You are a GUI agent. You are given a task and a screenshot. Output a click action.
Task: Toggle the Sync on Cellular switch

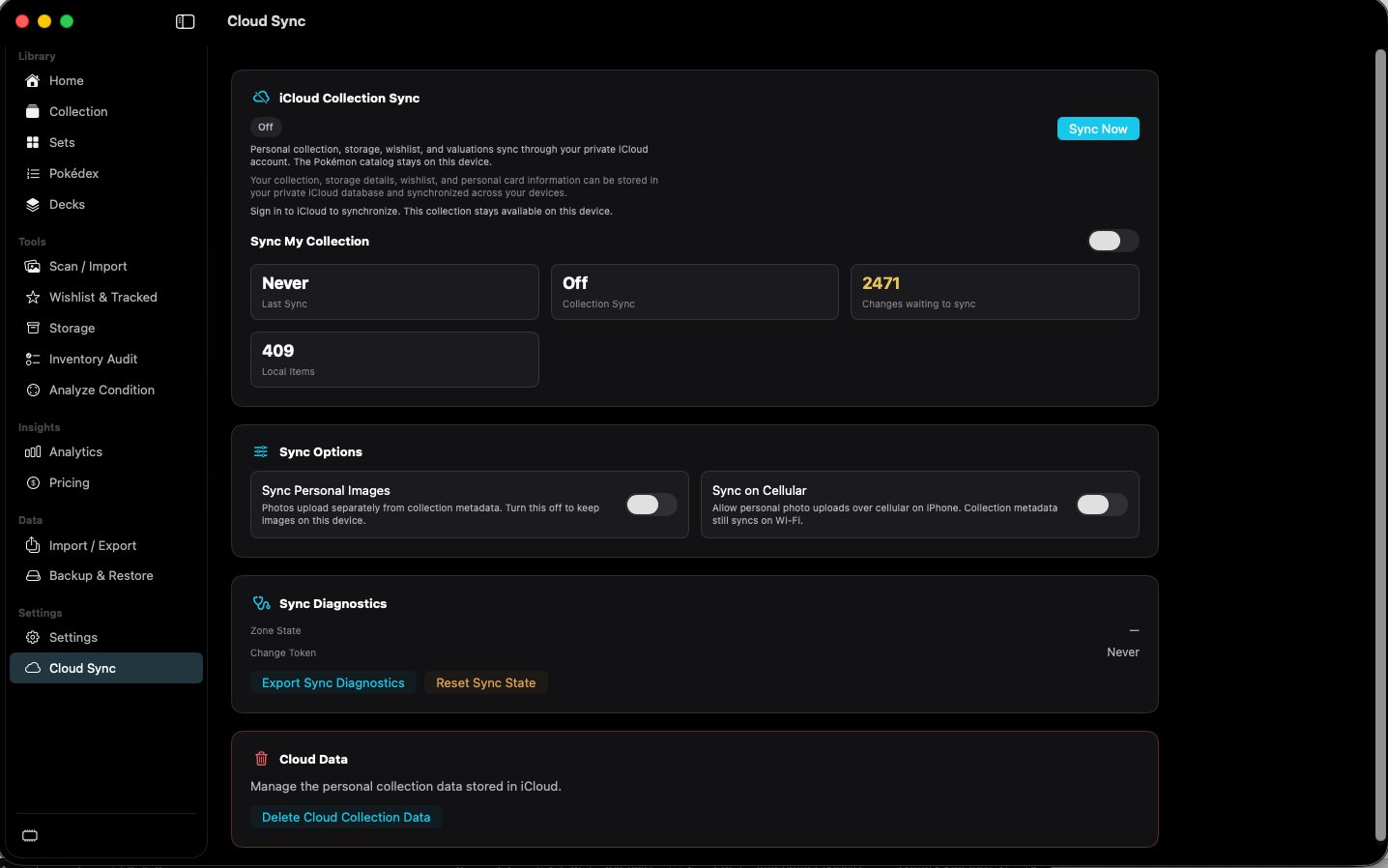[x=1102, y=505]
